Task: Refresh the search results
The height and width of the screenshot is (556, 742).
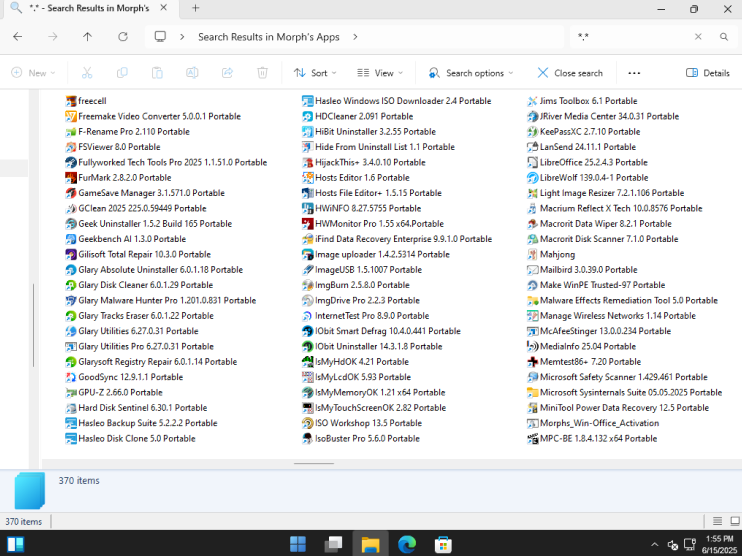Action: [x=123, y=36]
